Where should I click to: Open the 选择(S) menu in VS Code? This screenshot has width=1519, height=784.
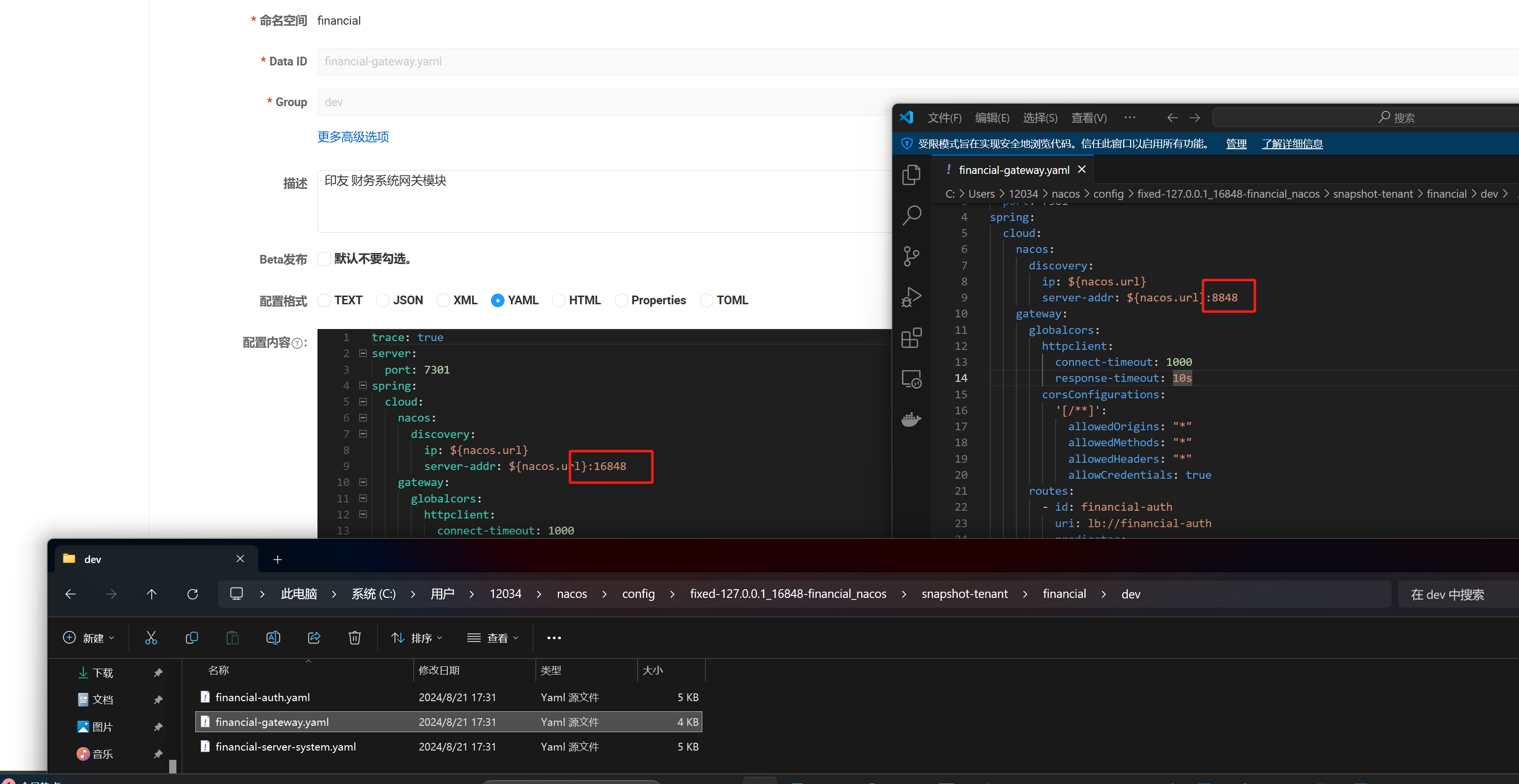[1040, 118]
